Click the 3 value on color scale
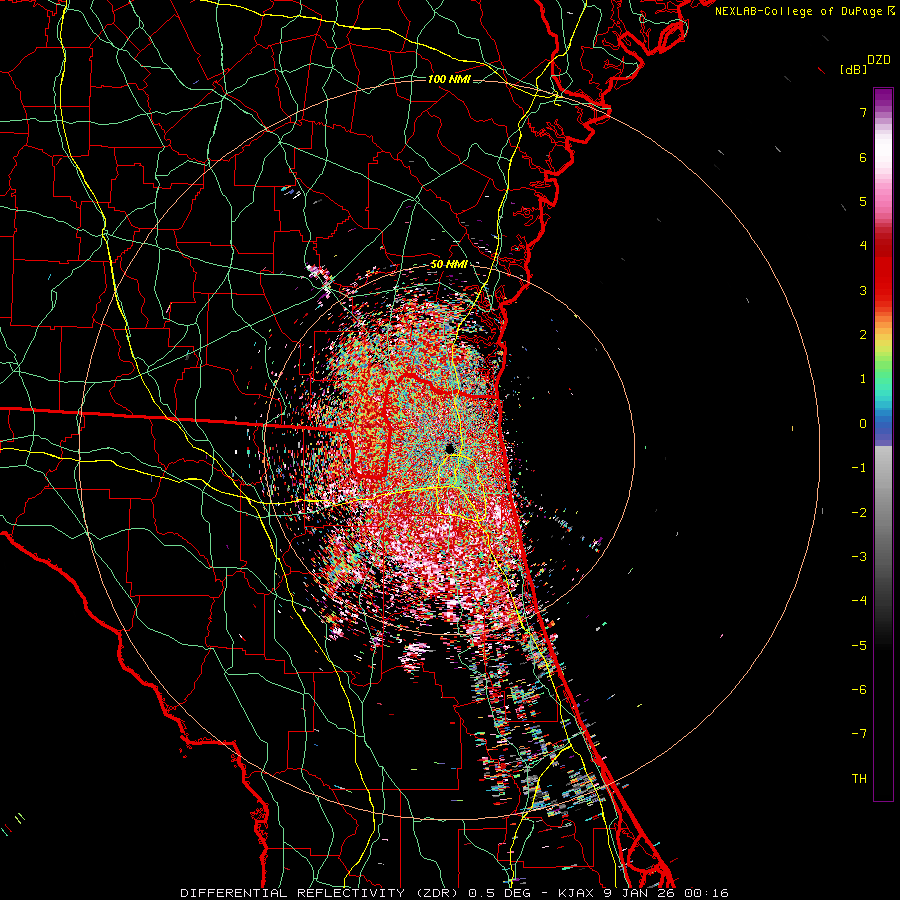Image resolution: width=900 pixels, height=900 pixels. click(863, 290)
